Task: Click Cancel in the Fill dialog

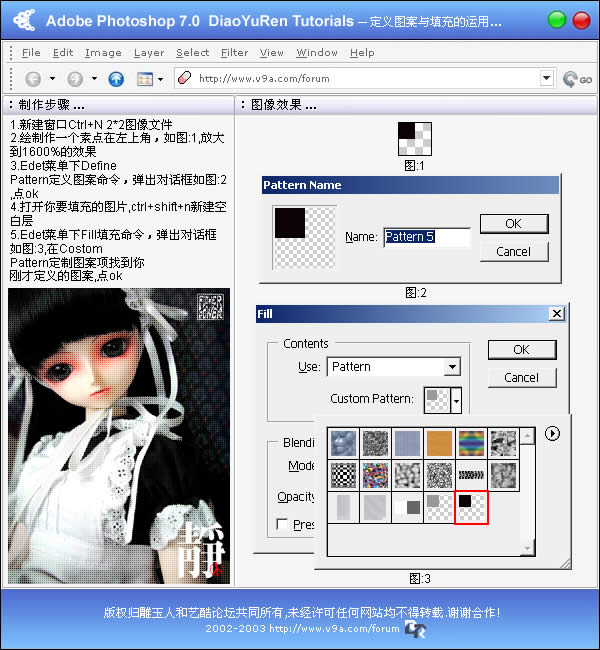Action: 522,378
